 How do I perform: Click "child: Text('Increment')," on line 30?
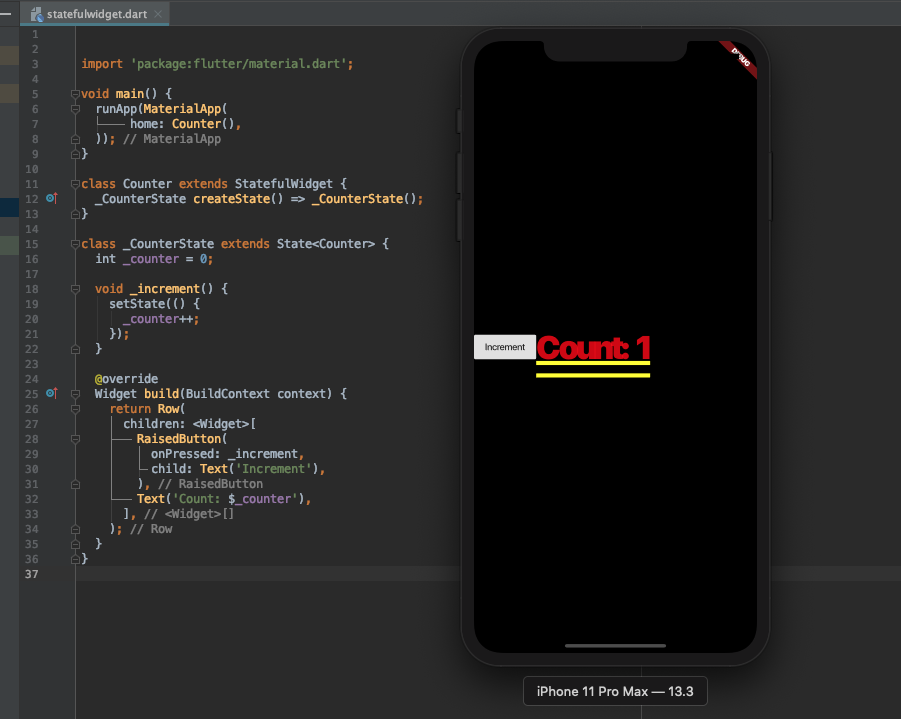coord(238,469)
